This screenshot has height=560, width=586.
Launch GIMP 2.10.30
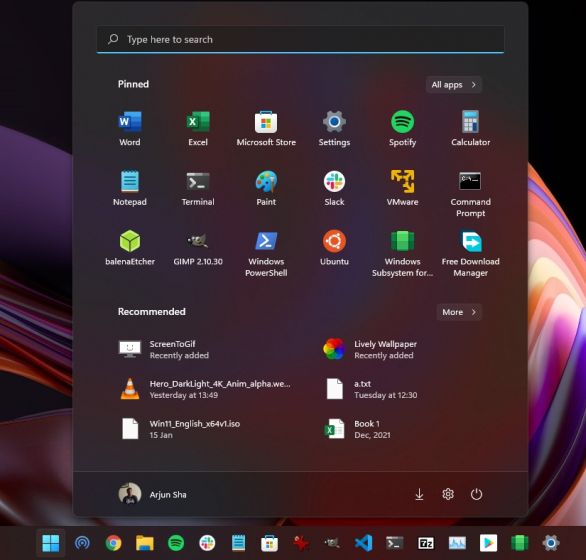[x=198, y=248]
